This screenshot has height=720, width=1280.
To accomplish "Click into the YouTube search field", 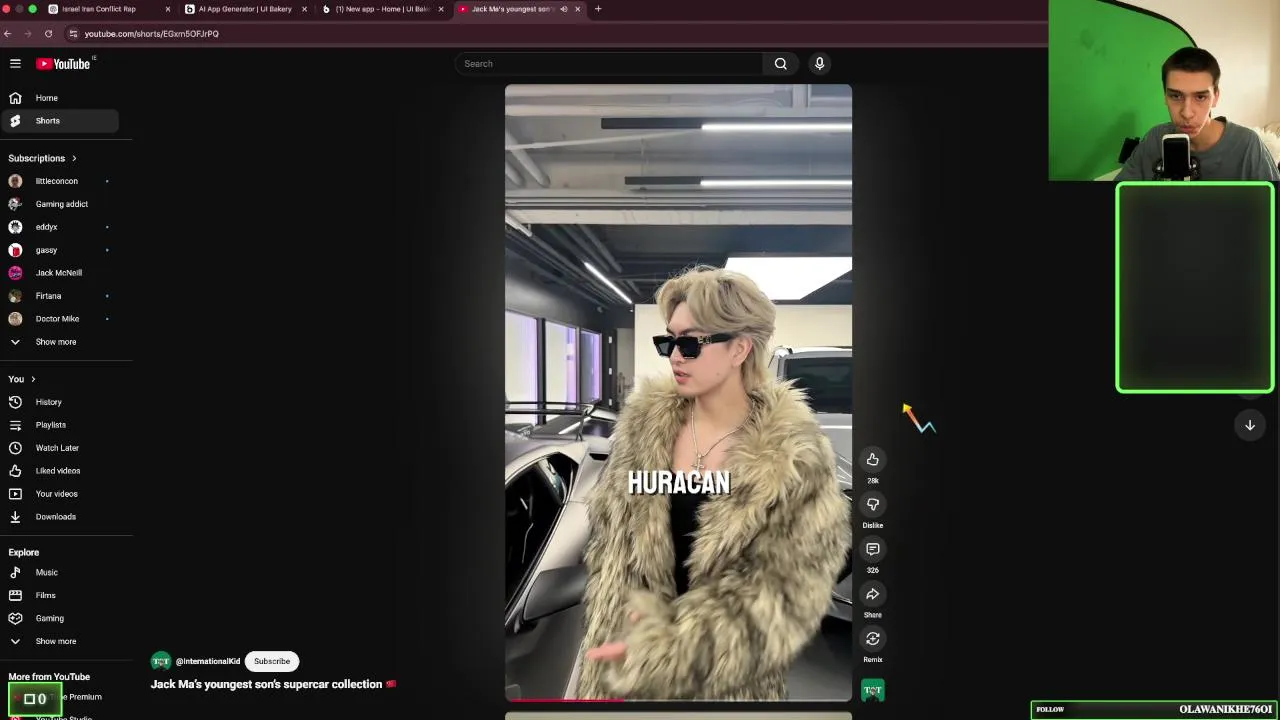I will coord(609,64).
